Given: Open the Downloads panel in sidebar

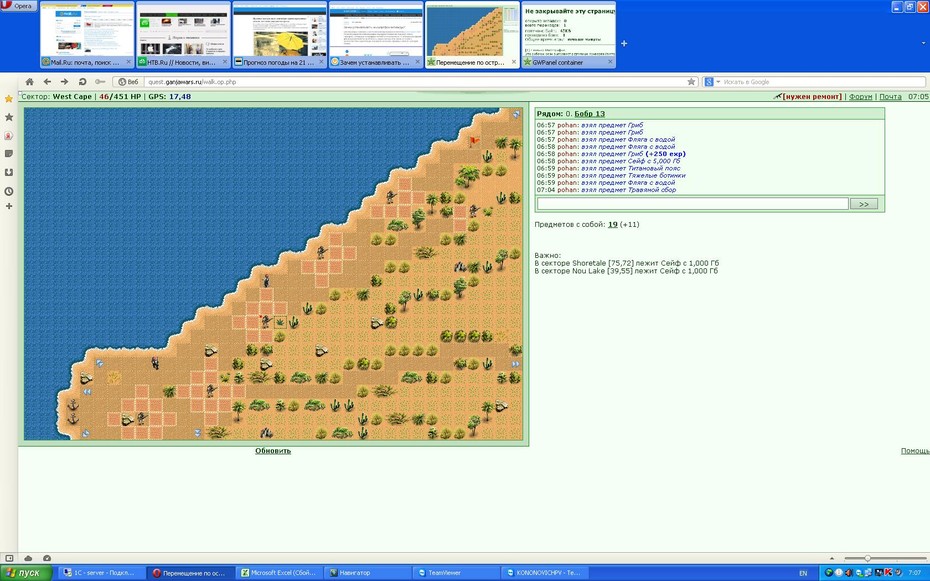Looking at the screenshot, I should [9, 173].
